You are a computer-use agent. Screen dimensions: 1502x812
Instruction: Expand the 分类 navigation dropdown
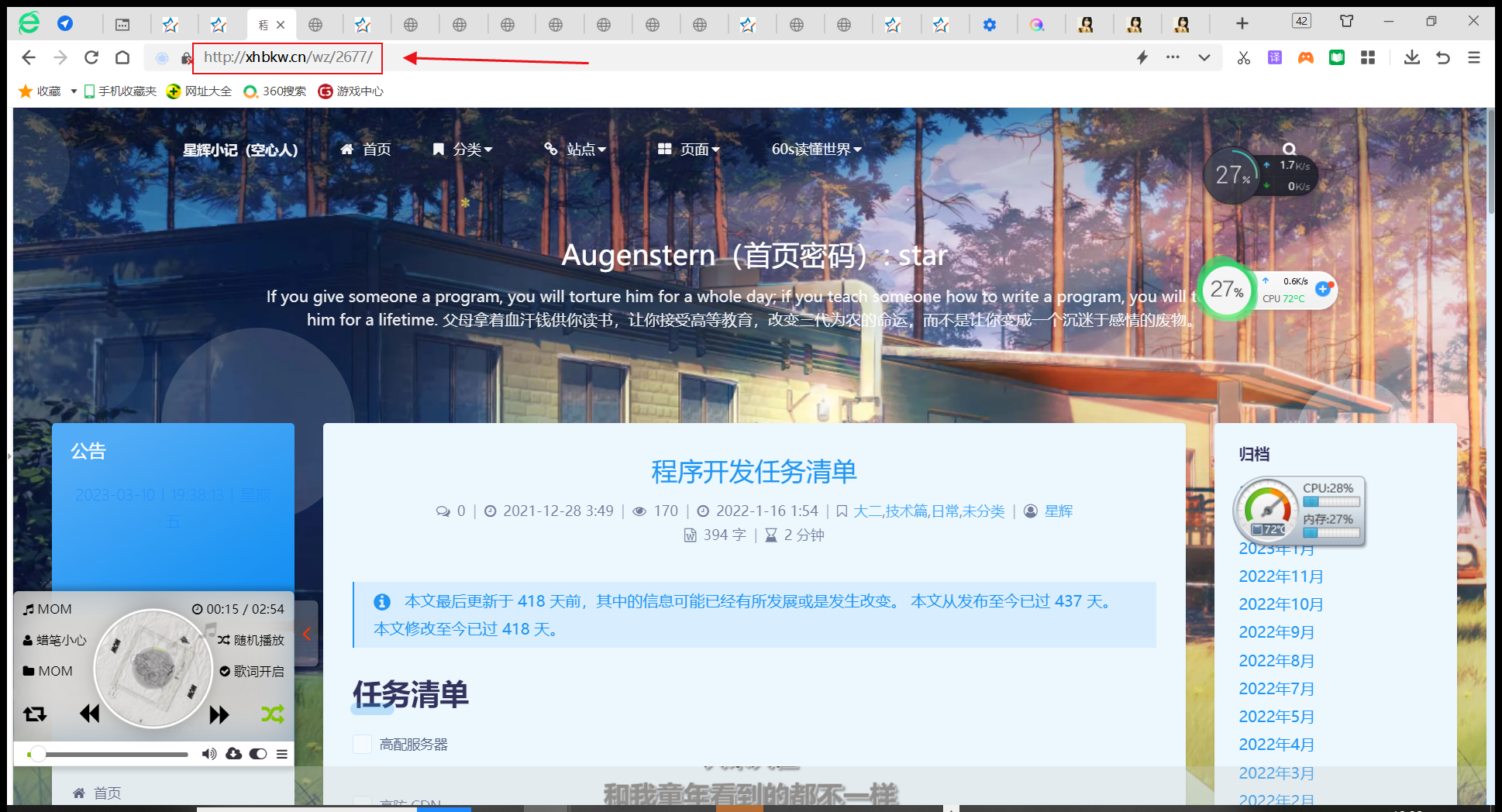pos(462,150)
